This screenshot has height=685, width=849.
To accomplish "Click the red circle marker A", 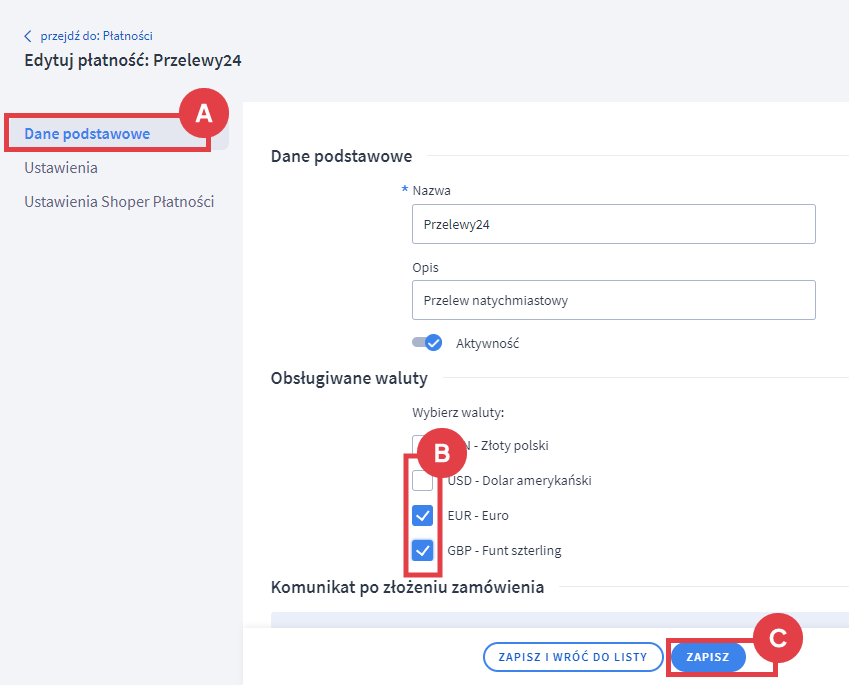I will [204, 114].
